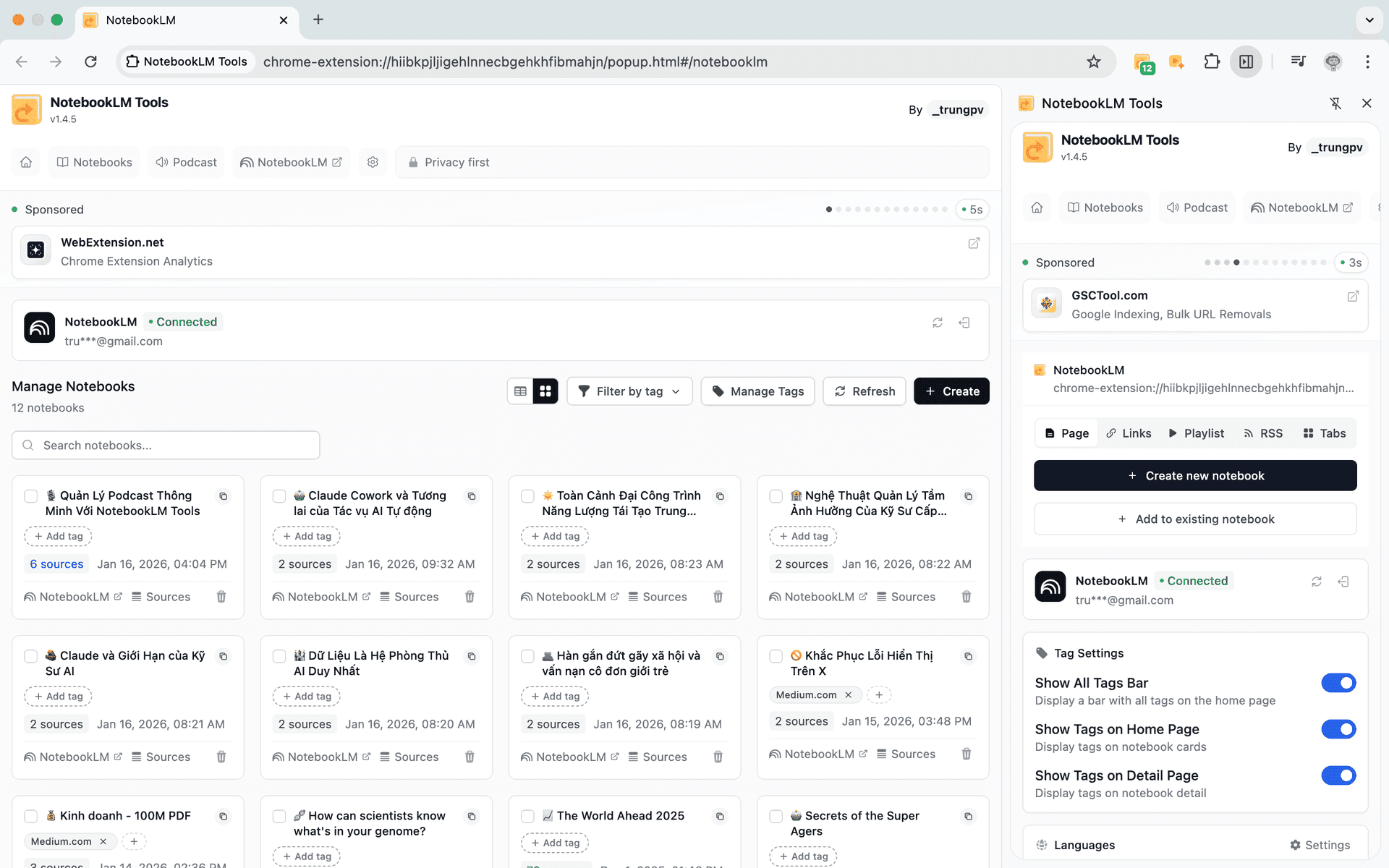Select The World Ahead 2025 checkbox

[528, 817]
